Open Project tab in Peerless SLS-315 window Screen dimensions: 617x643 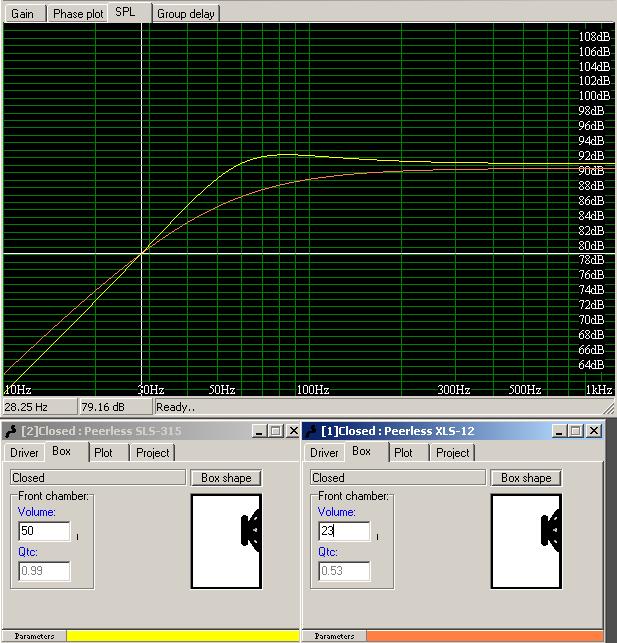pyautogui.click(x=153, y=453)
